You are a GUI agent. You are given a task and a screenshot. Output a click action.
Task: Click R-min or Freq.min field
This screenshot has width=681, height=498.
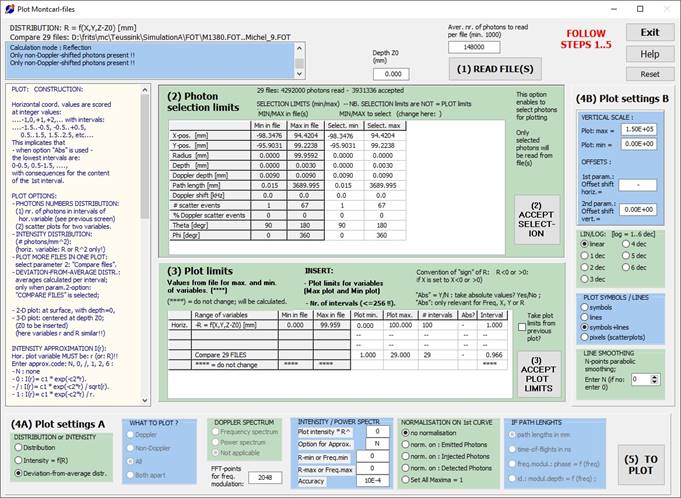coord(372,456)
